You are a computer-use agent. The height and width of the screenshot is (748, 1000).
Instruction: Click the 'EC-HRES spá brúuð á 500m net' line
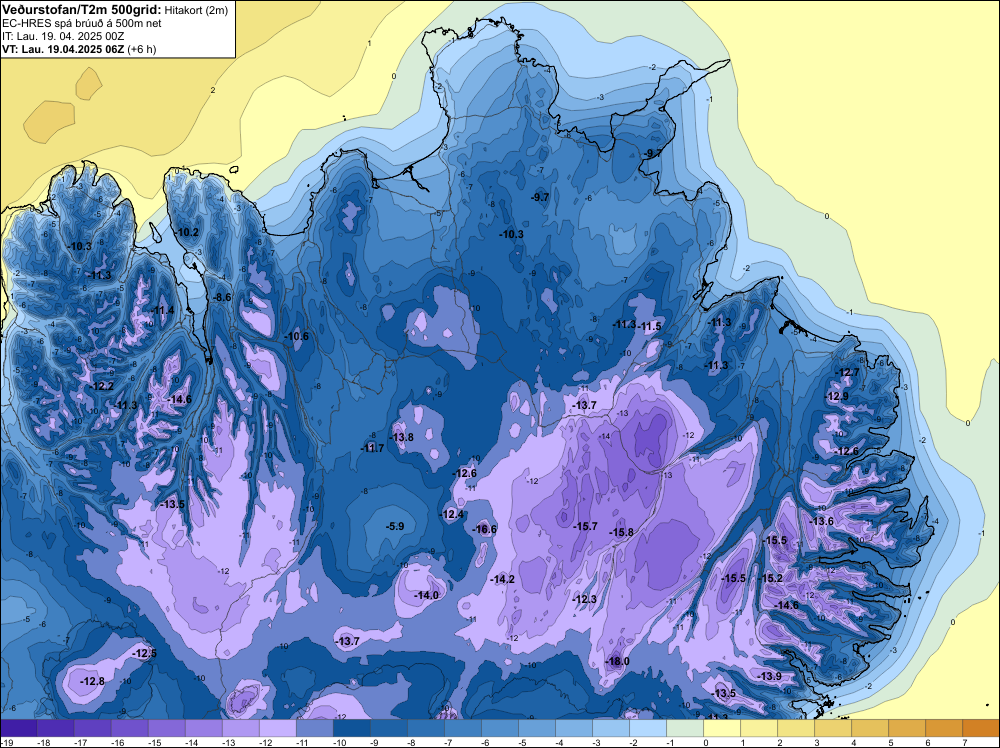pos(82,23)
